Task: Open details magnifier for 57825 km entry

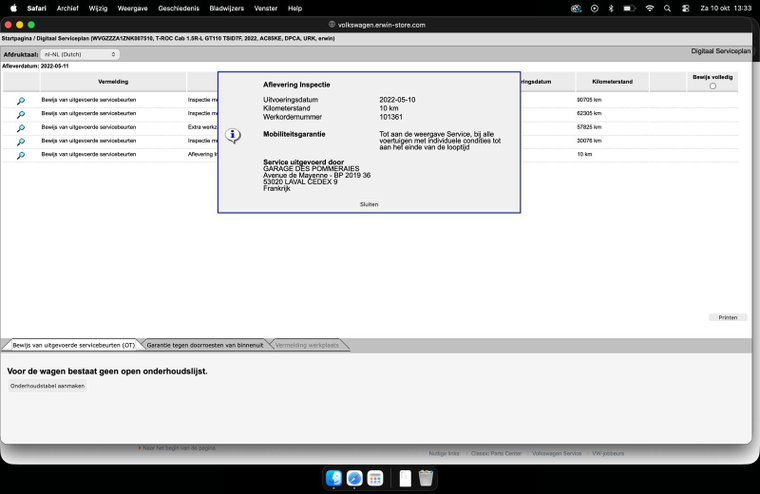Action: point(21,128)
